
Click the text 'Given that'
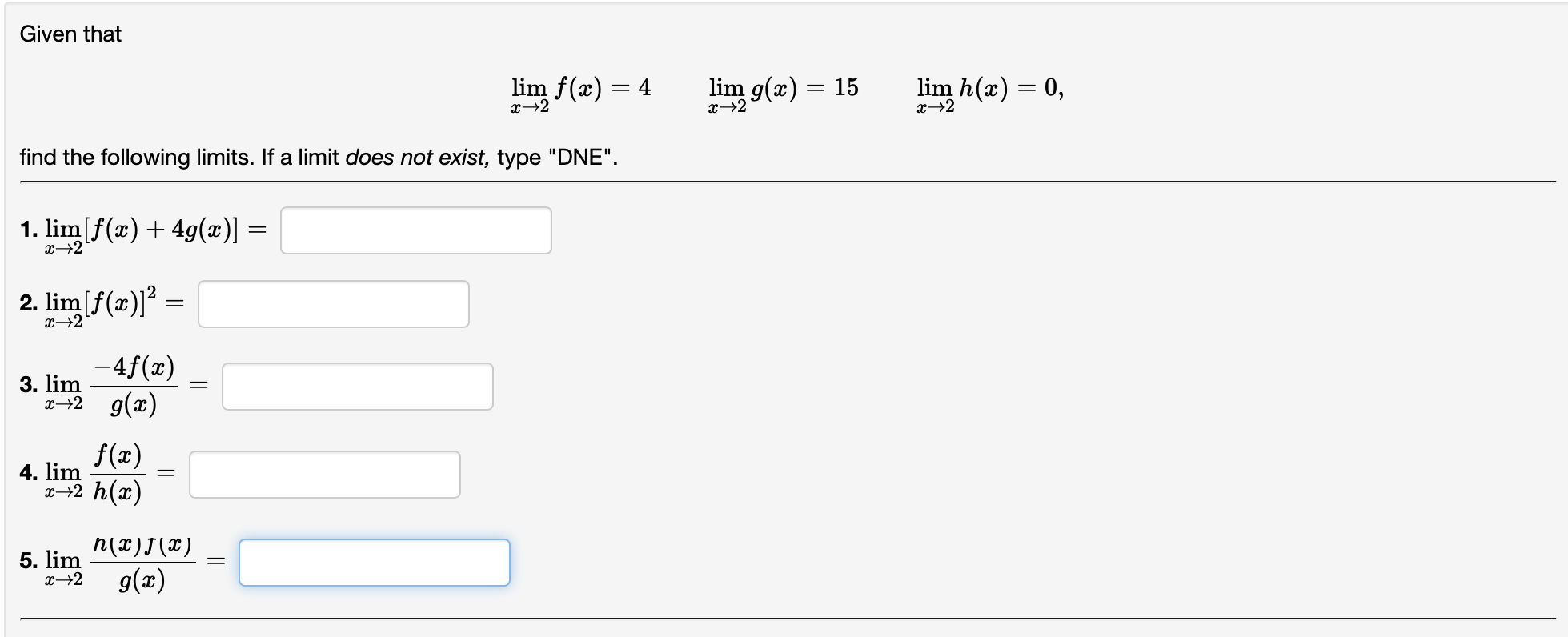(x=70, y=34)
